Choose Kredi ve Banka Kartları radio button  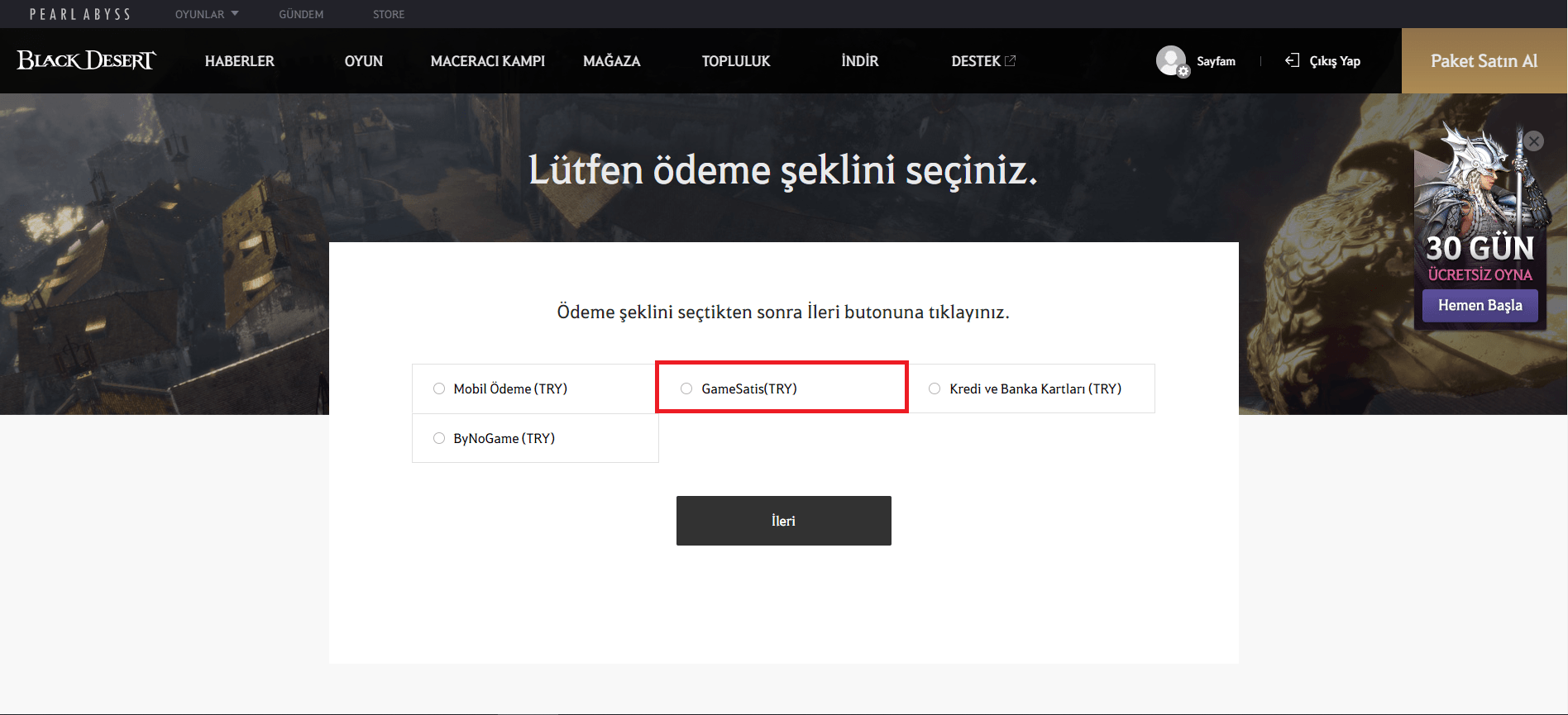[935, 388]
